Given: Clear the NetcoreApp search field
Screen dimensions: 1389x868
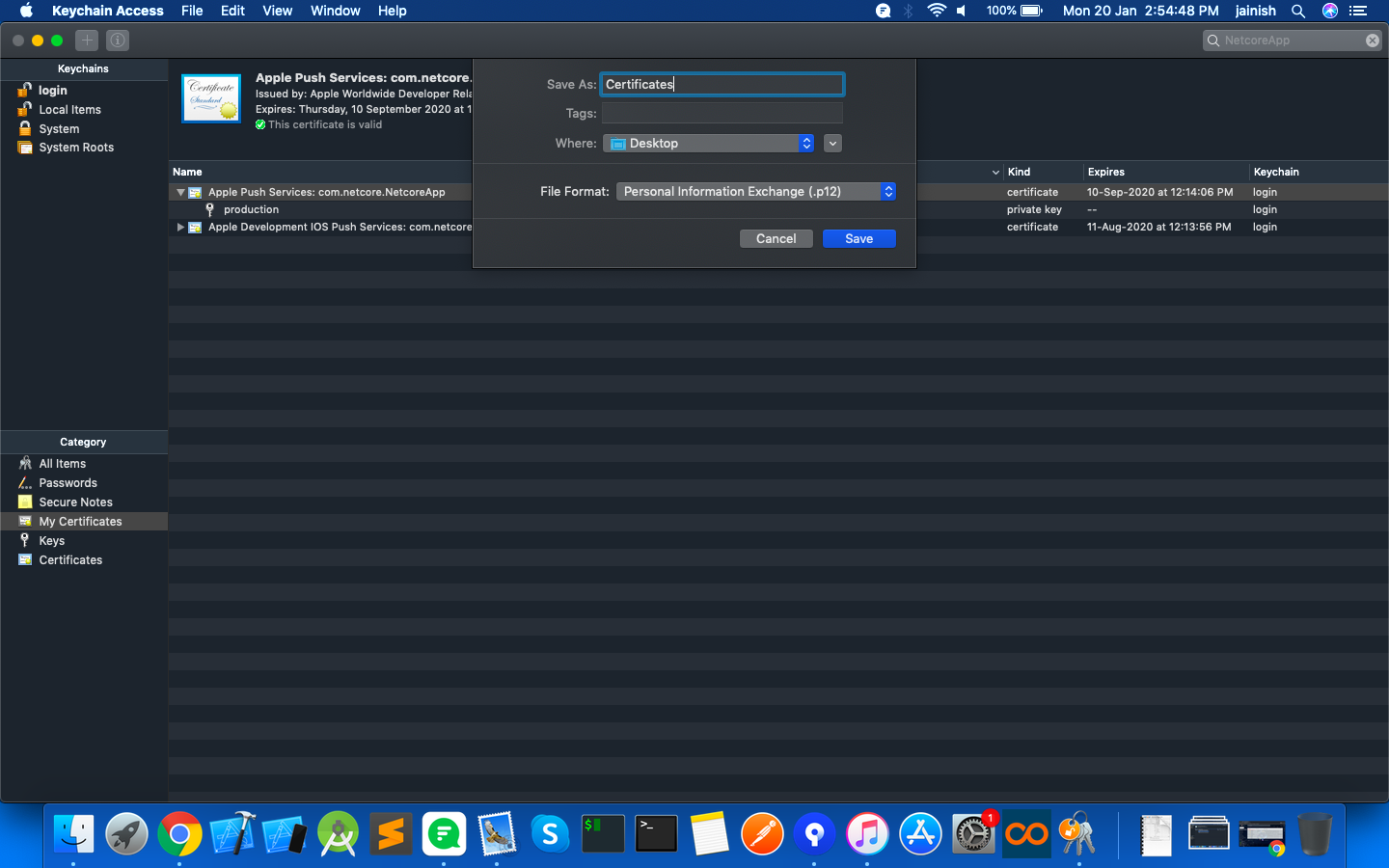Looking at the screenshot, I should (1373, 41).
